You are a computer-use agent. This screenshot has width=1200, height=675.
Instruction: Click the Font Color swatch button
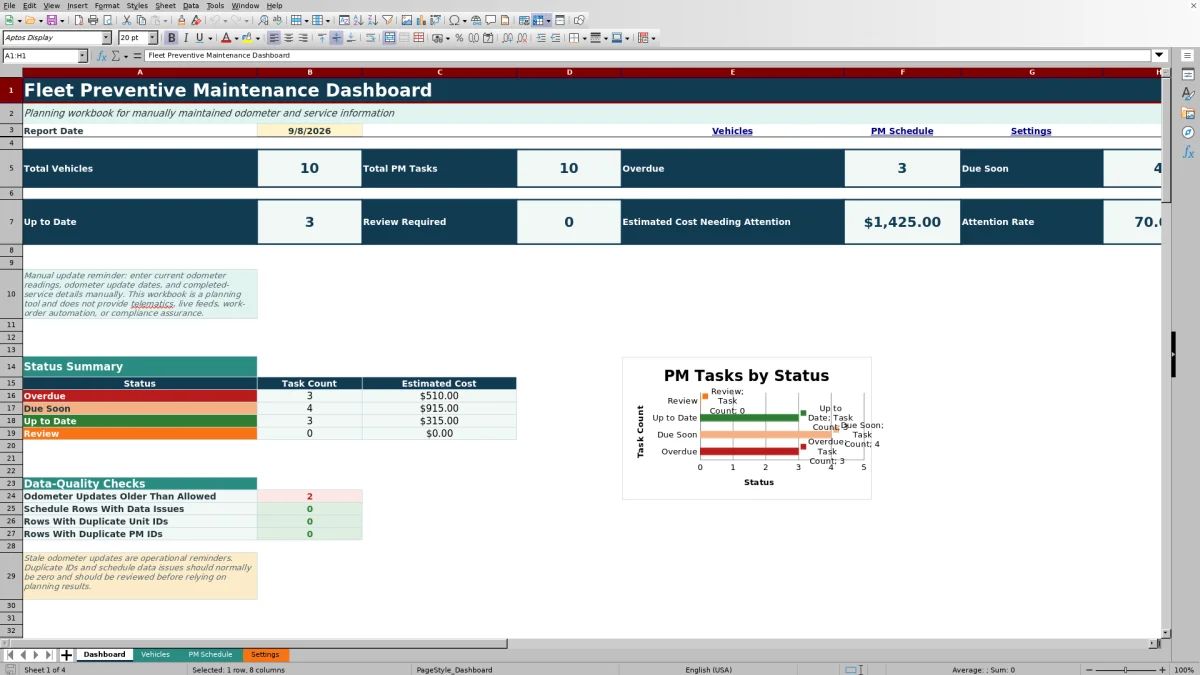pos(225,38)
